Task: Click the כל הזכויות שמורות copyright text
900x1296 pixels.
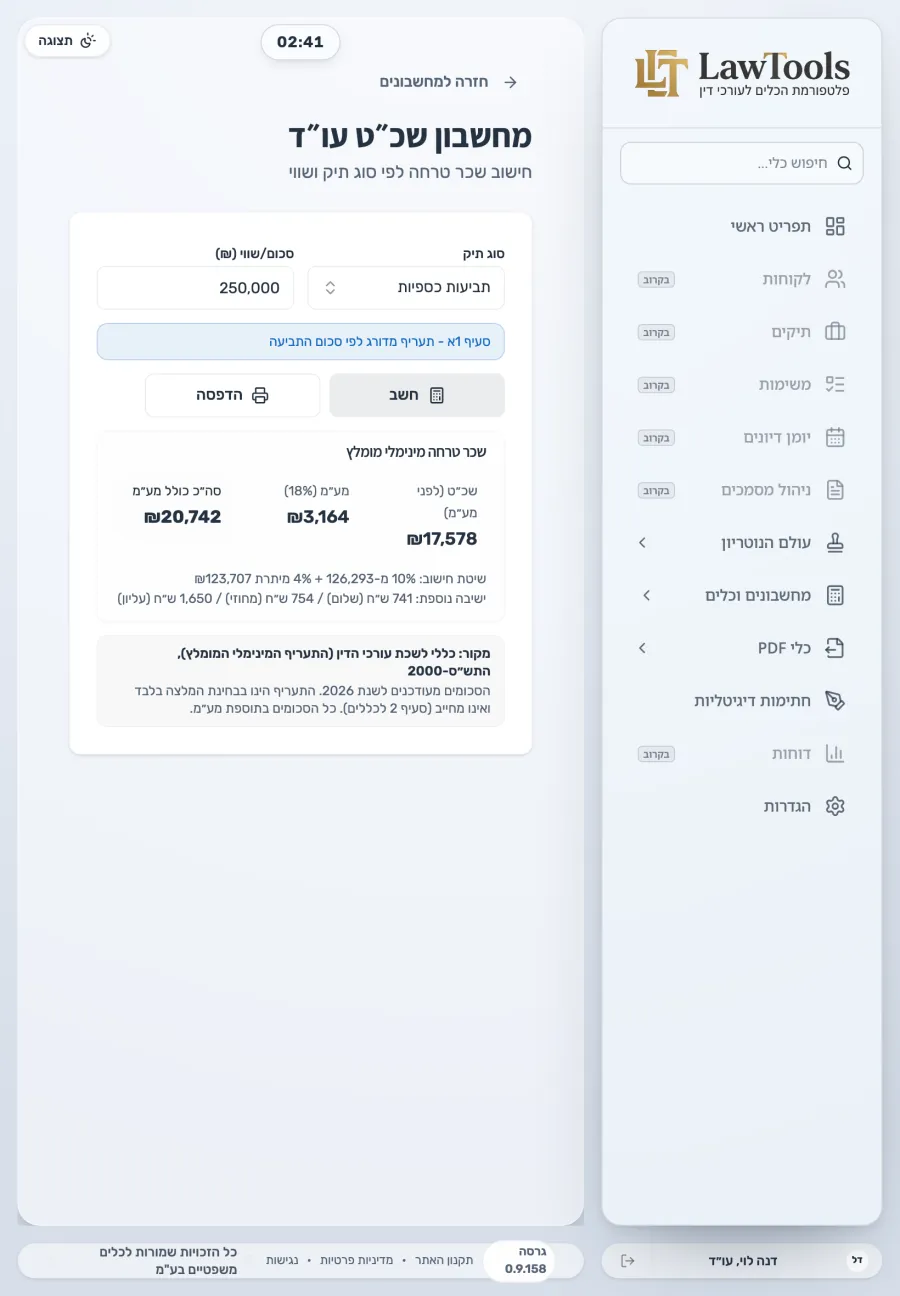Action: 168,1260
